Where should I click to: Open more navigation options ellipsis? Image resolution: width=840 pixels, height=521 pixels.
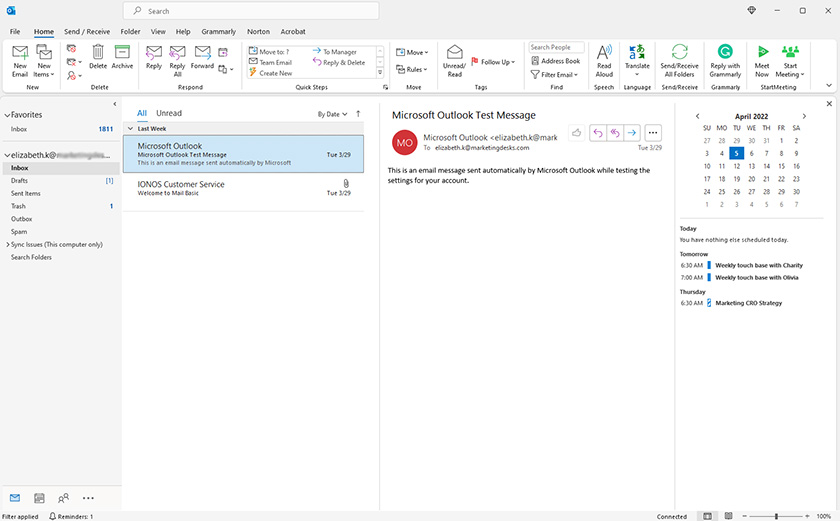pos(88,498)
